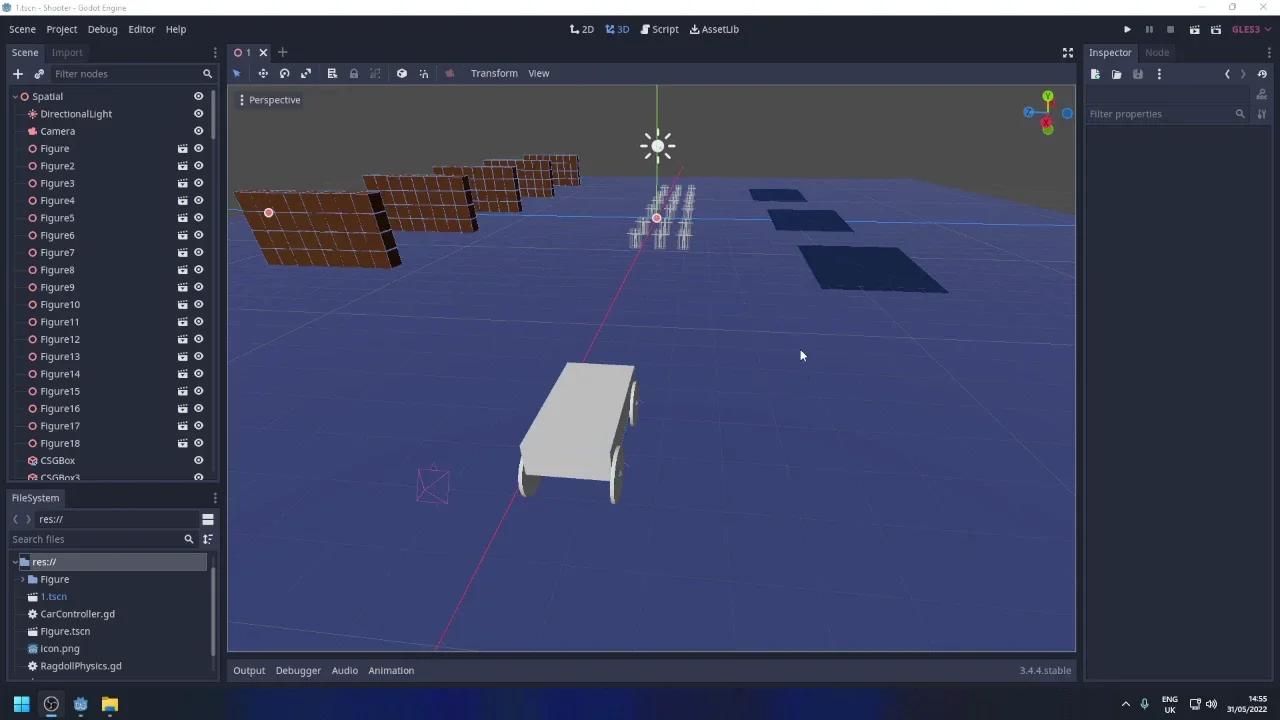Viewport: 1280px width, 720px height.
Task: Toggle use local space cube icon
Action: 402,73
